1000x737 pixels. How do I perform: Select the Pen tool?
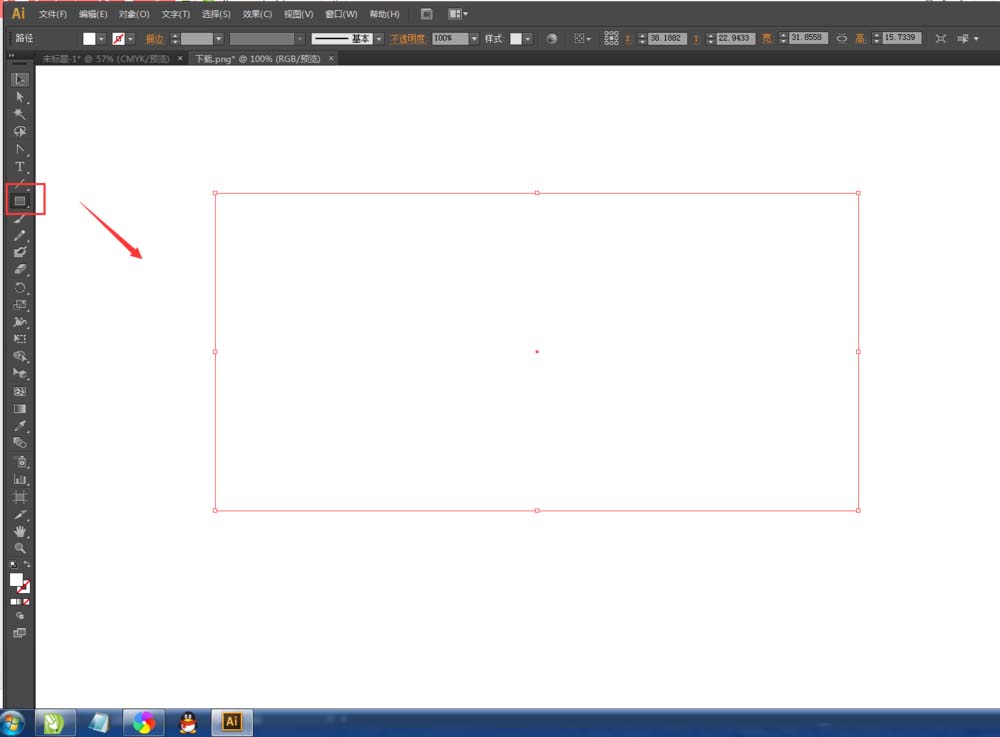[20, 149]
